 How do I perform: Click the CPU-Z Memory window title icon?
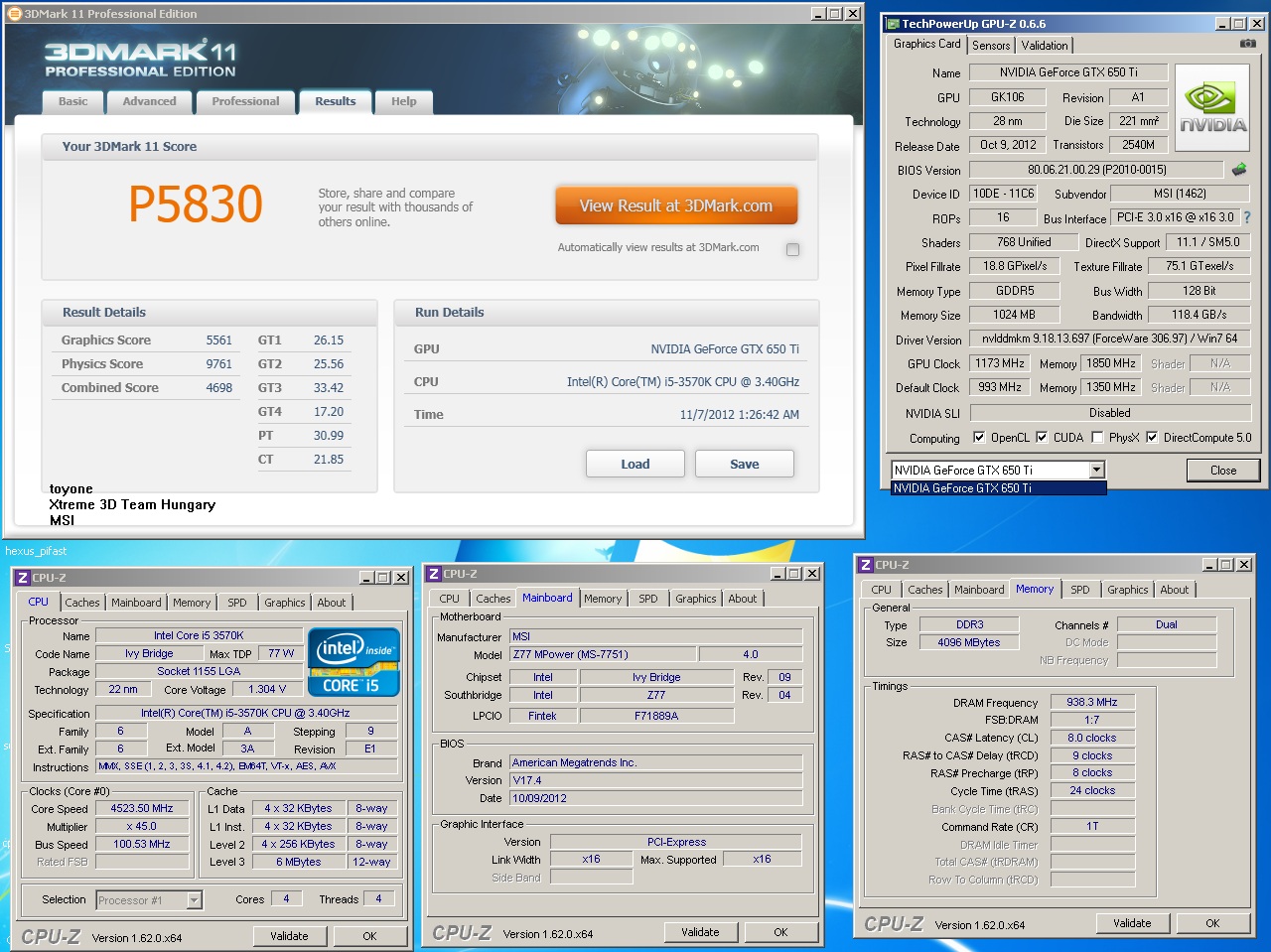[866, 565]
